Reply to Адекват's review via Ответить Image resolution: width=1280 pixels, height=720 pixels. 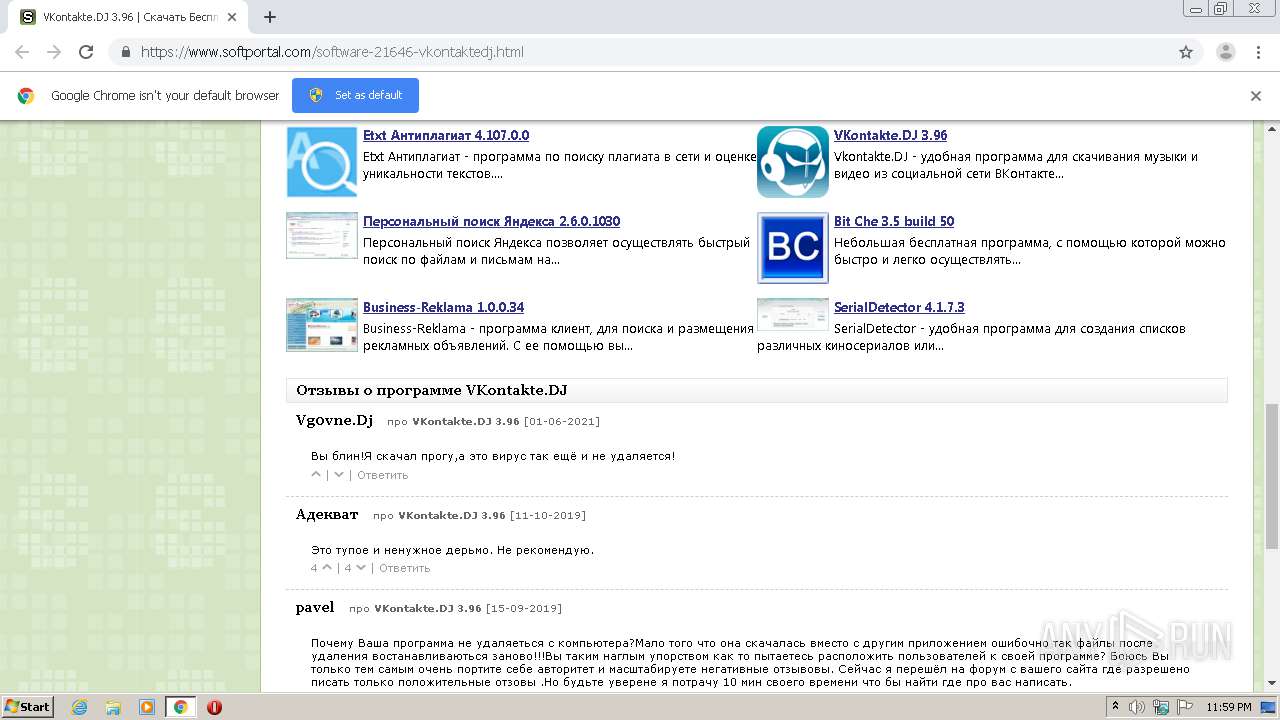pos(405,568)
